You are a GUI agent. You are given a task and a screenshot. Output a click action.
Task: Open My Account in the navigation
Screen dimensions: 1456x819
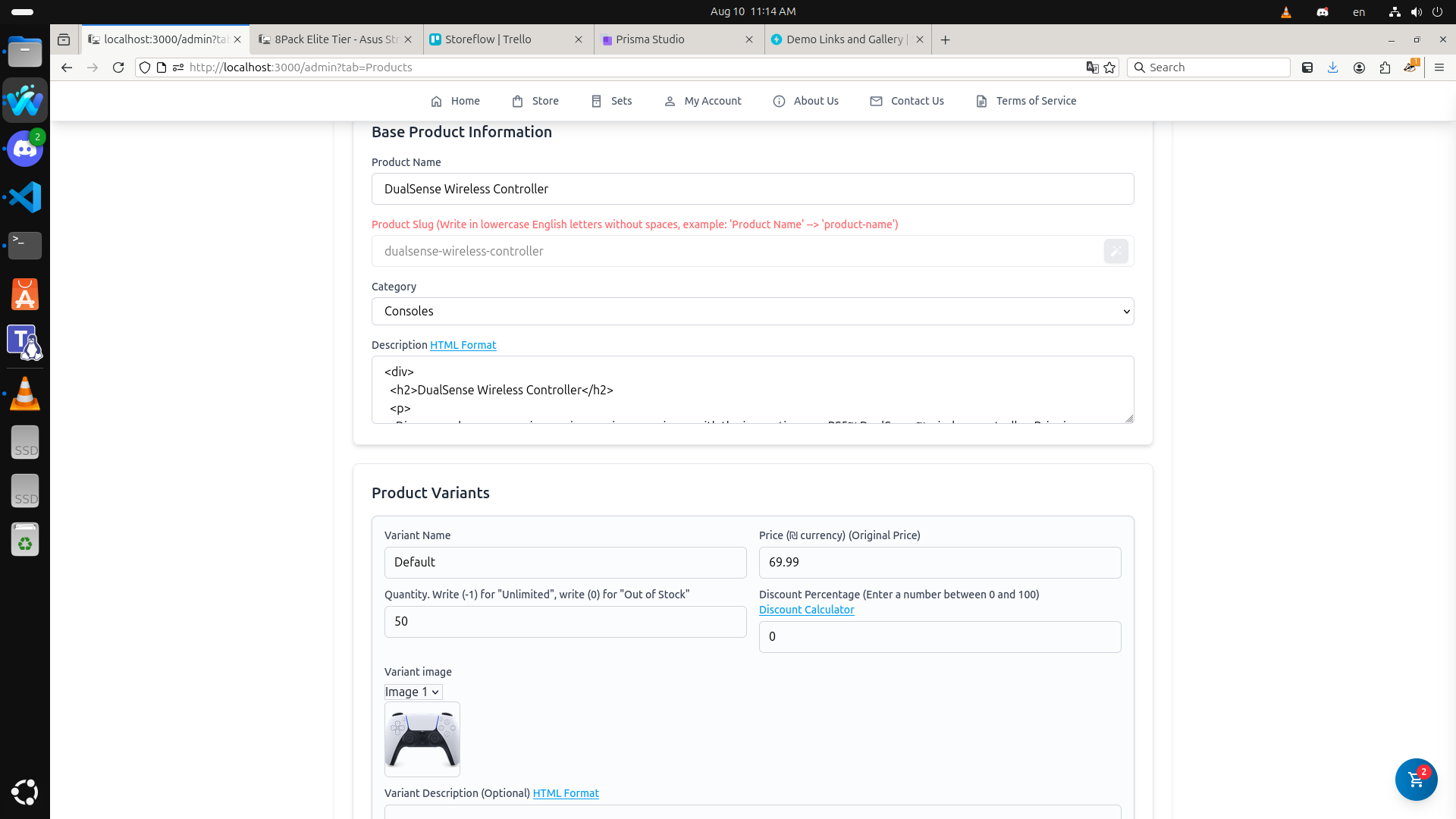click(x=703, y=101)
